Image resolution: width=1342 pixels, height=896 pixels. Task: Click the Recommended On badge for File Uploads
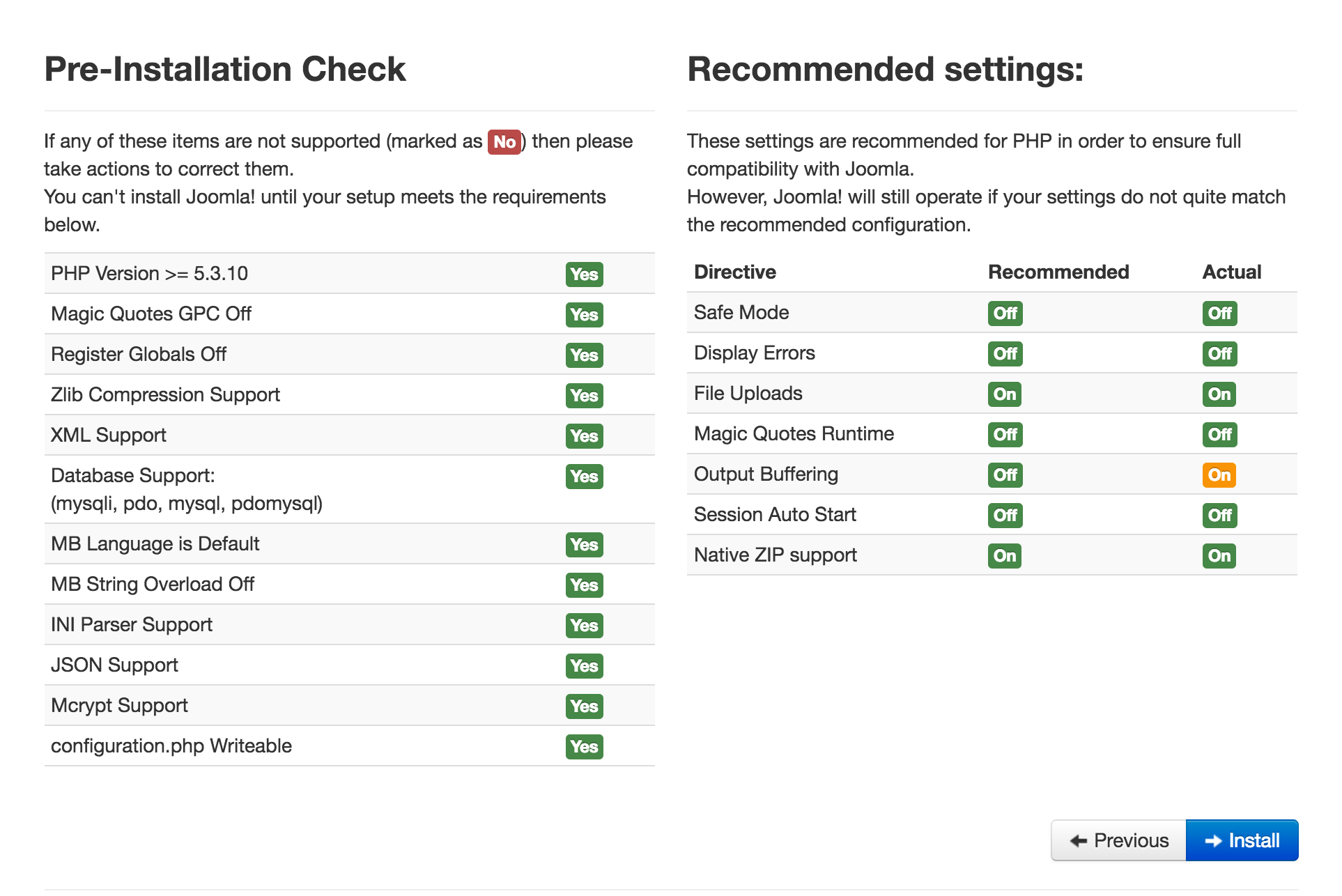coord(1004,394)
